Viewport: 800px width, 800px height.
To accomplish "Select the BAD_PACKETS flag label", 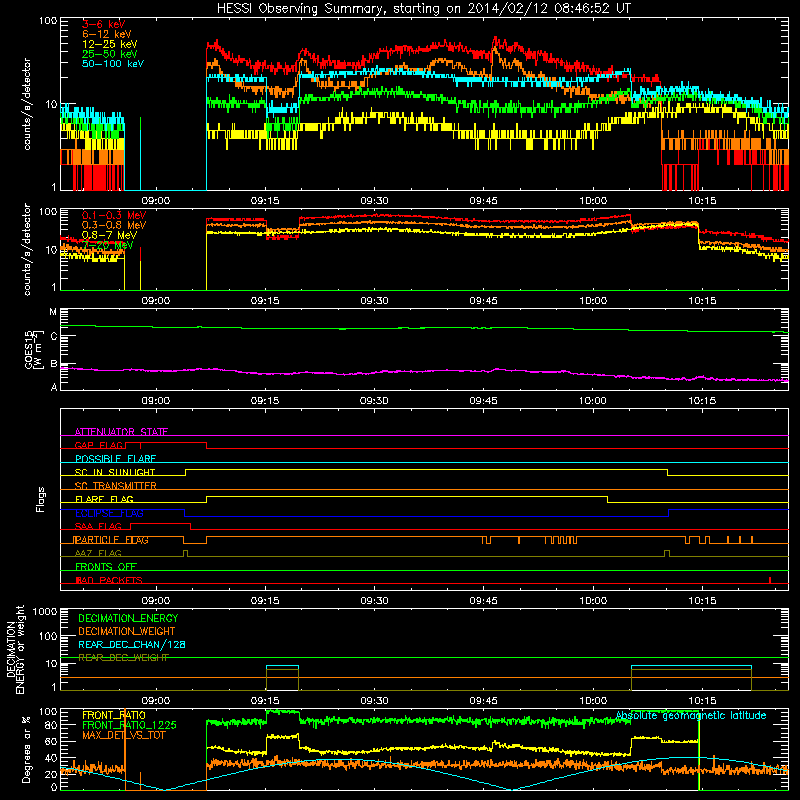I will 109,580.
